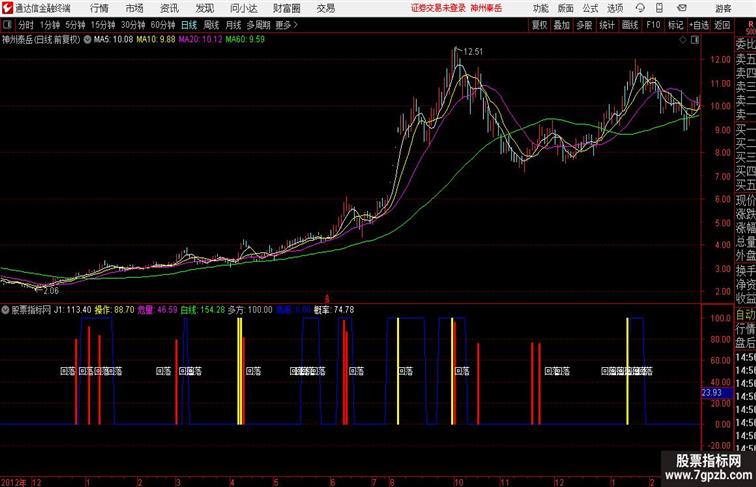Select the 月线 monthly period tab

pyautogui.click(x=233, y=25)
